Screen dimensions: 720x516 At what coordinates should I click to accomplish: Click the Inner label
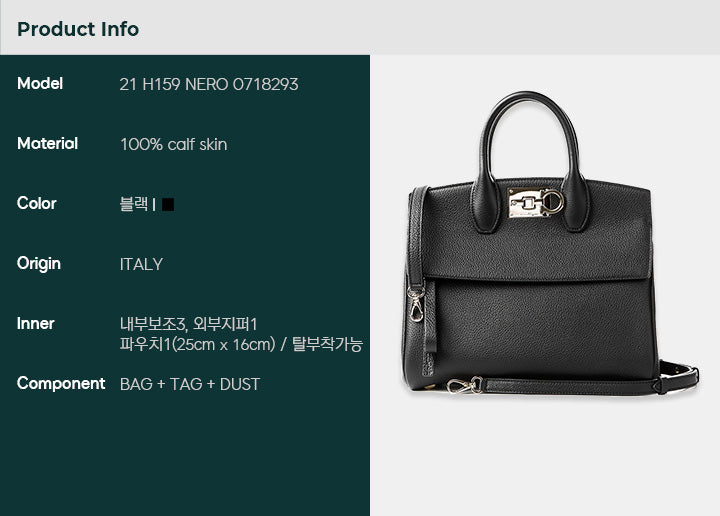(x=35, y=324)
